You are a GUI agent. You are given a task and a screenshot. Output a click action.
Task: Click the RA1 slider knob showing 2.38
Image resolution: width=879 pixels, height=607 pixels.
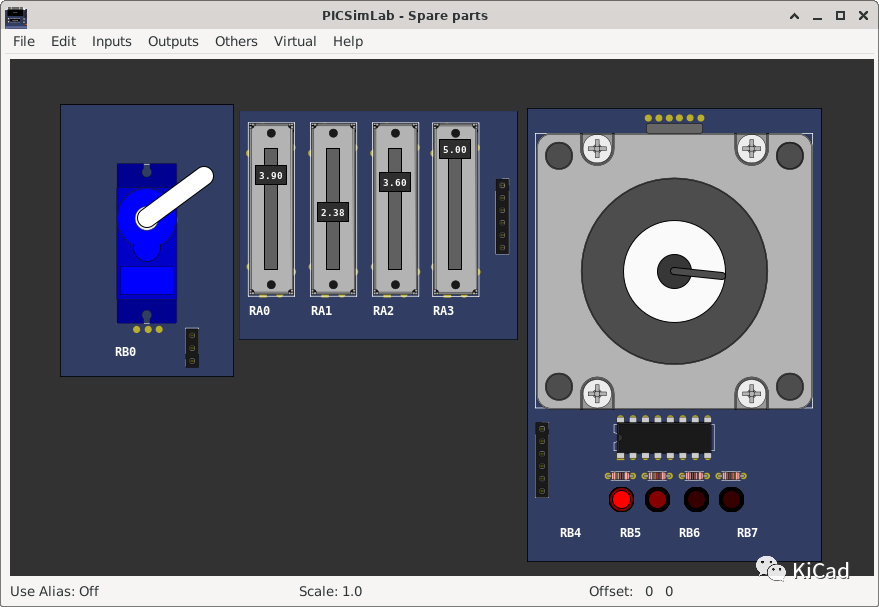click(x=333, y=212)
